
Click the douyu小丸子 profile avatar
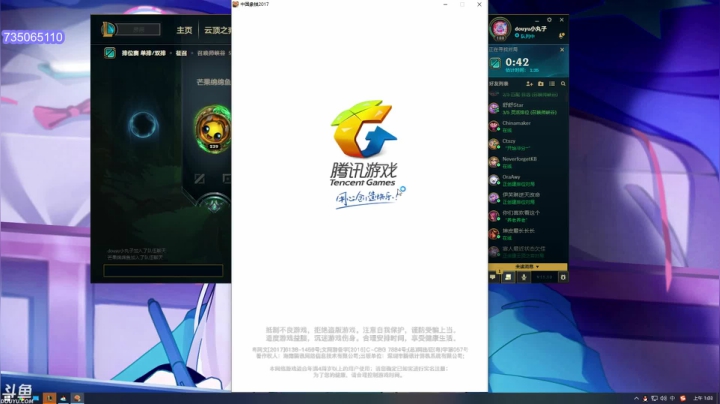point(500,29)
